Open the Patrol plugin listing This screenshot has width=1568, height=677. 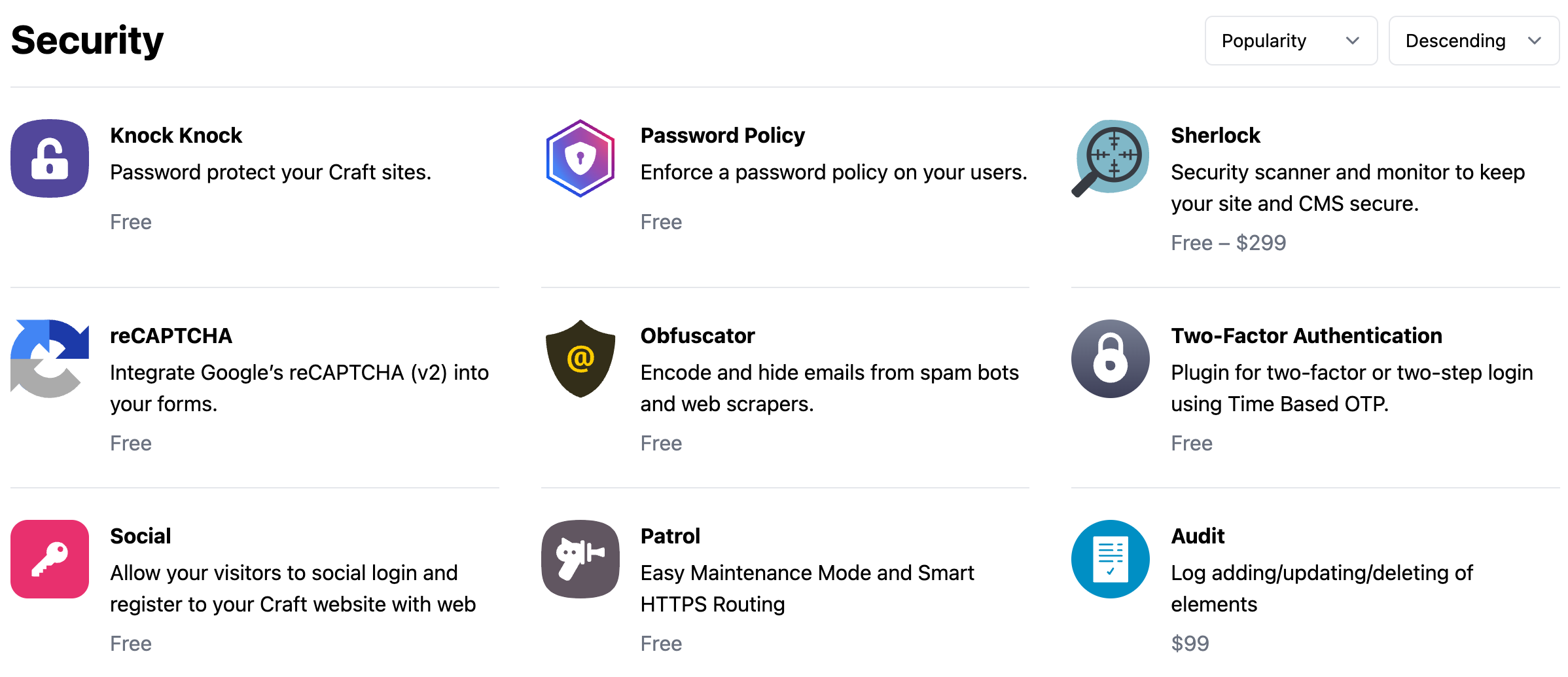tap(670, 536)
